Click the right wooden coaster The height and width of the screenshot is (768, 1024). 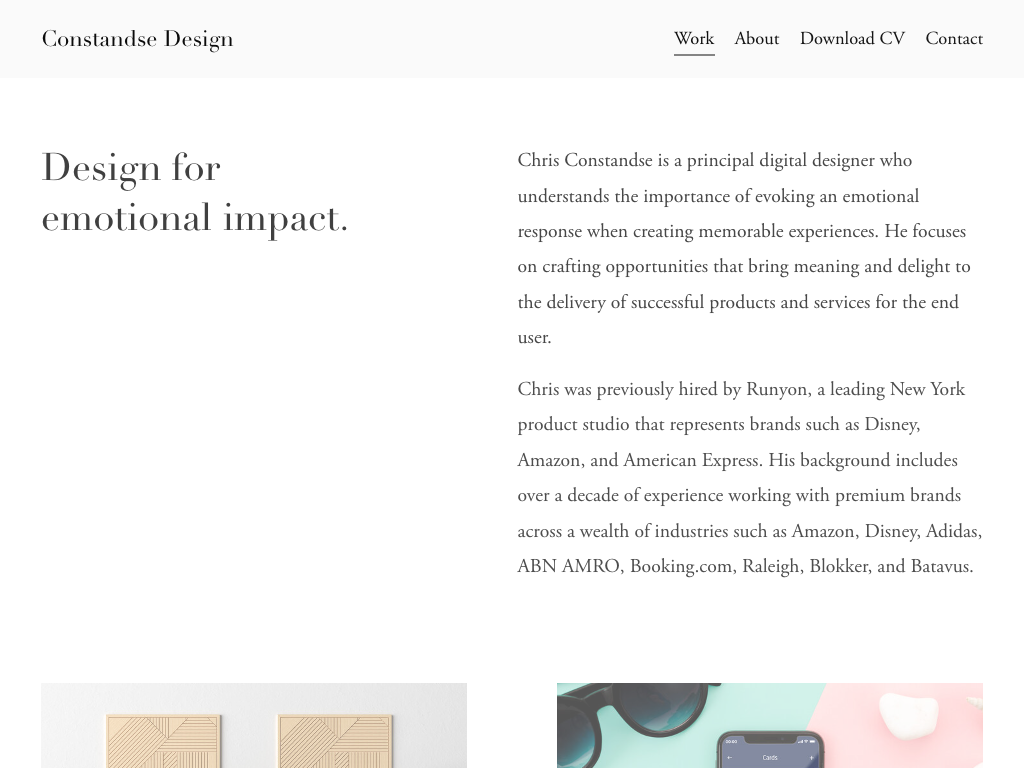(334, 741)
